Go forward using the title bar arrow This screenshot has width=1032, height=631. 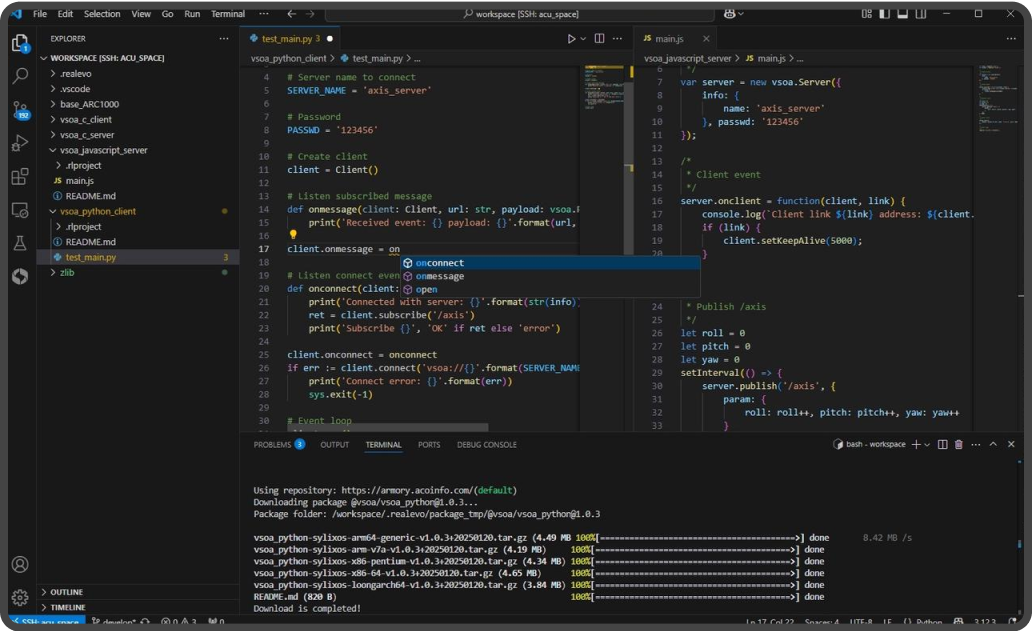[310, 14]
